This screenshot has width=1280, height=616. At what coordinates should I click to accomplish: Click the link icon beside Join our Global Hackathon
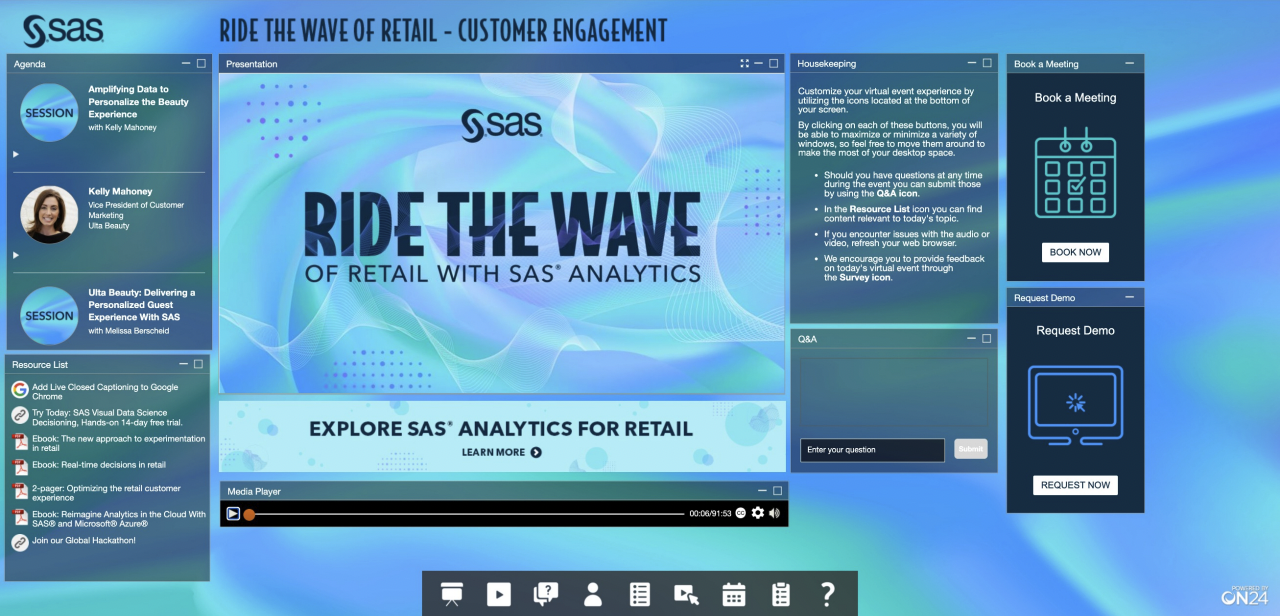click(x=20, y=542)
